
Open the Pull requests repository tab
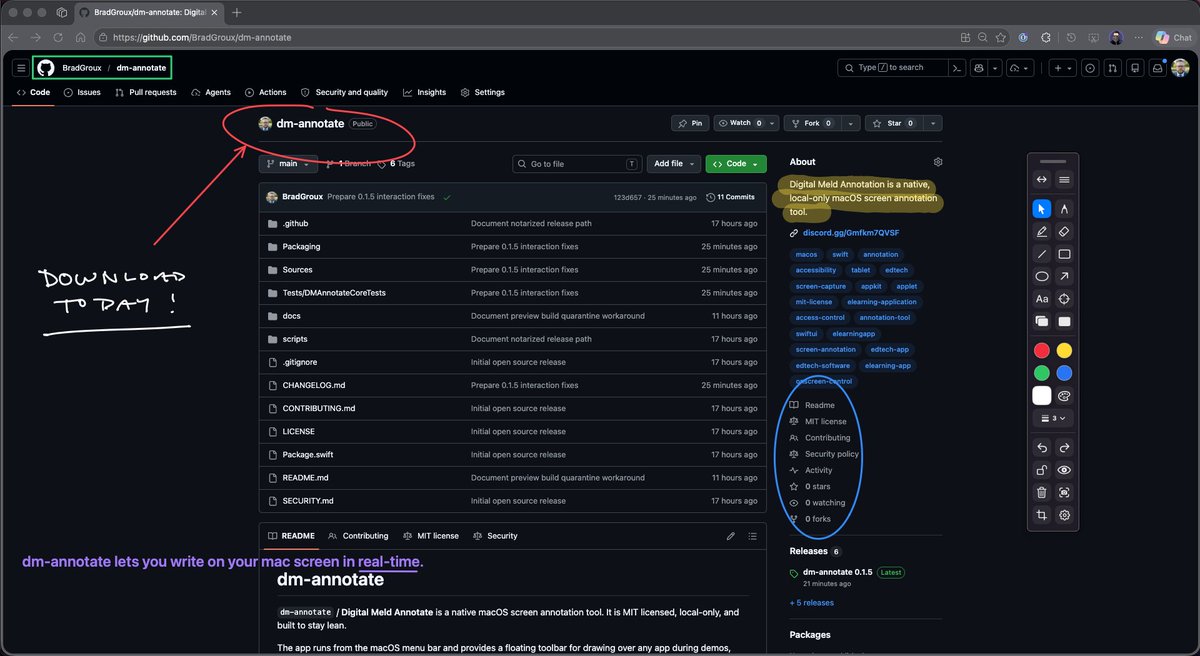[145, 92]
